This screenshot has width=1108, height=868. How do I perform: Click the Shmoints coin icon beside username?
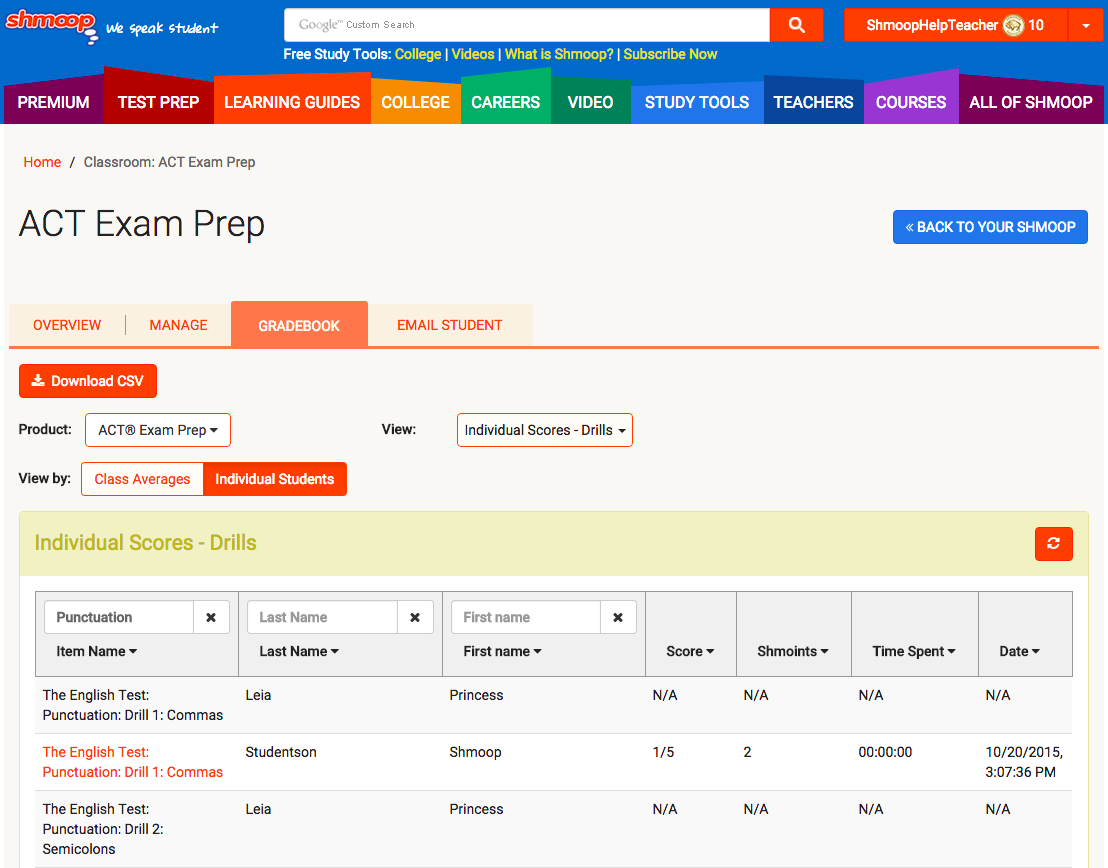pyautogui.click(x=1013, y=25)
